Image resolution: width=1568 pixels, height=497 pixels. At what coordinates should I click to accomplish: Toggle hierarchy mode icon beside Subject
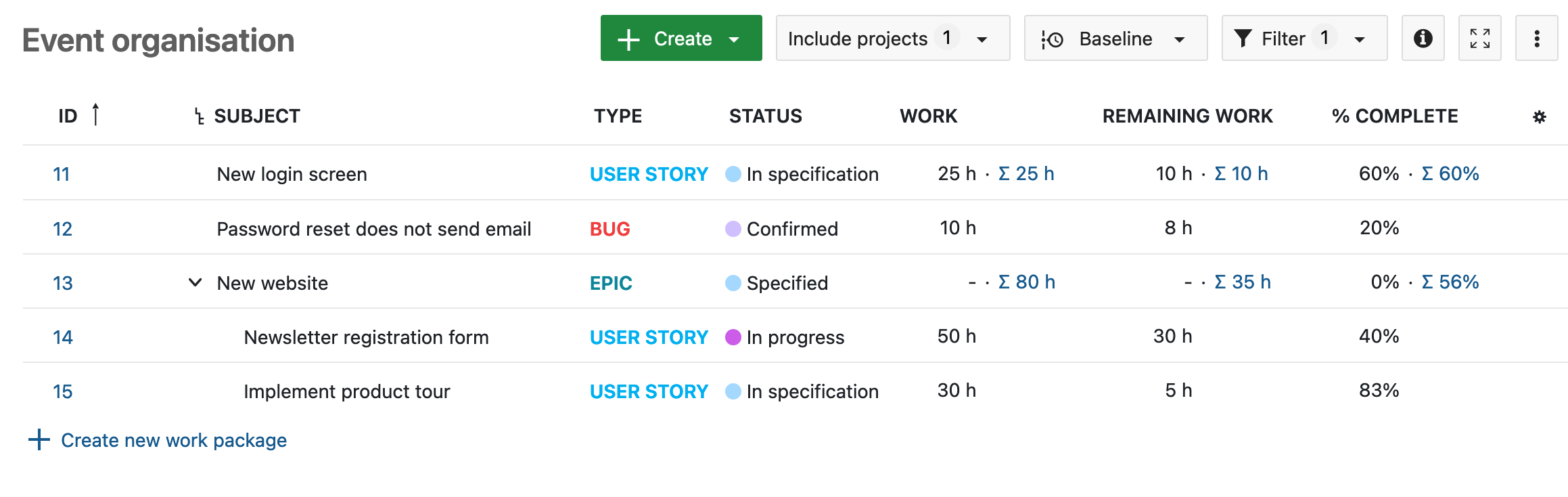(199, 117)
